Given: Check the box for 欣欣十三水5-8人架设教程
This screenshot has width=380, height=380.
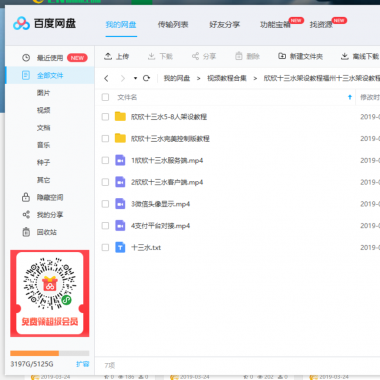Looking at the screenshot, I should coord(105,117).
